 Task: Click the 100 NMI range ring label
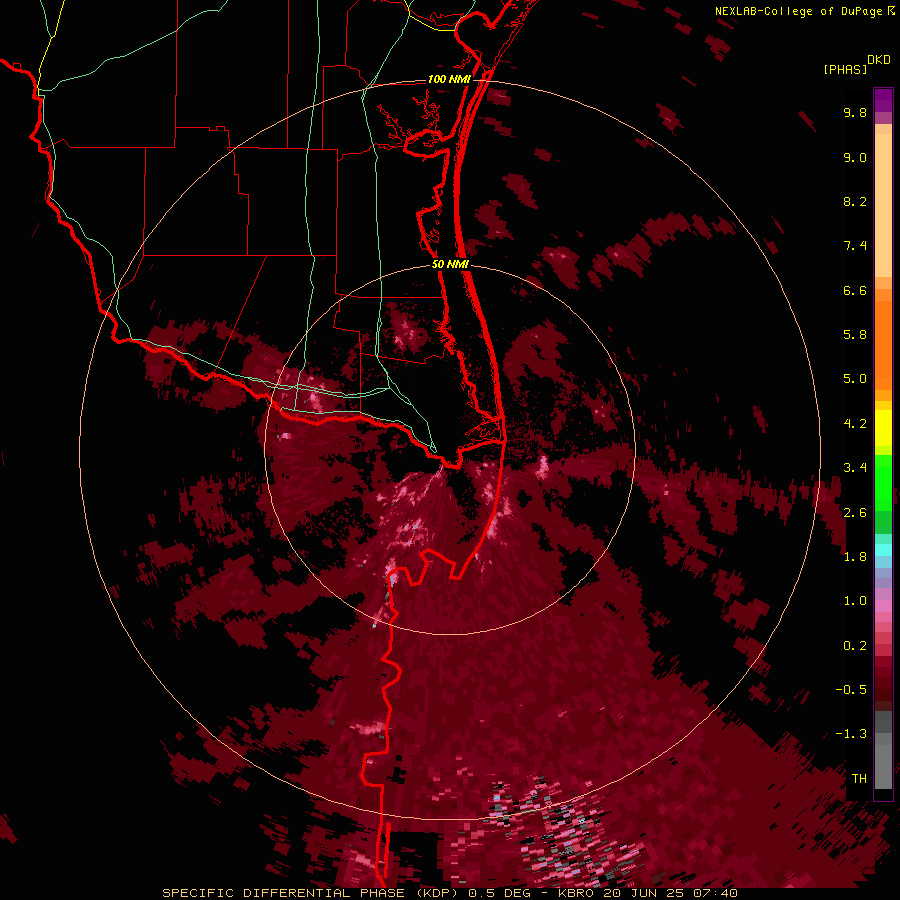(x=449, y=79)
